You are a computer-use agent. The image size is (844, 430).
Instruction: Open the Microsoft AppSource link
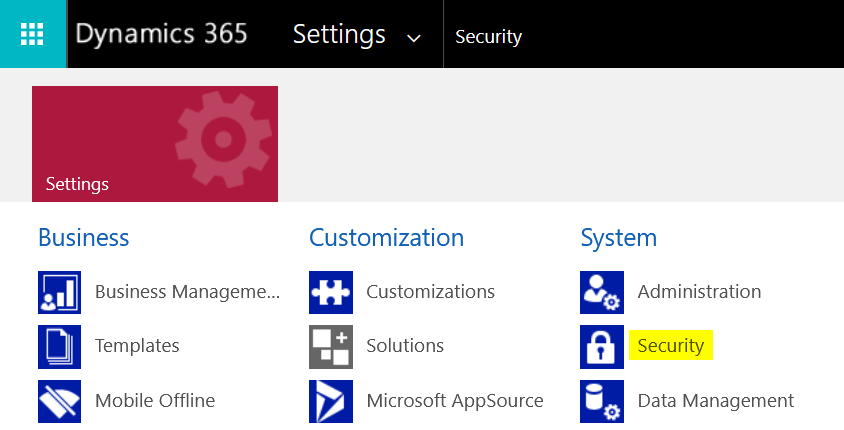click(x=455, y=400)
